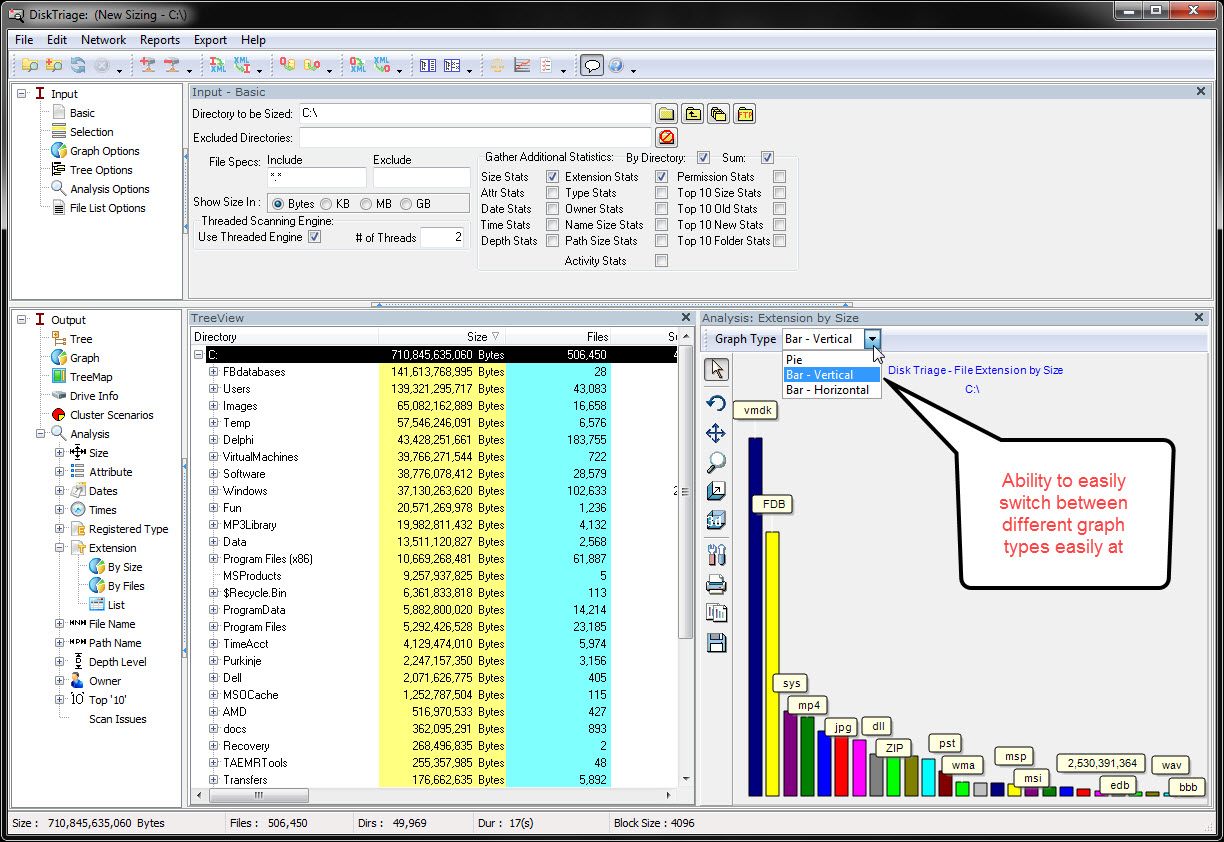Click the rotate tool in graph toolbar
Viewport: 1224px width, 842px height.
(x=717, y=403)
